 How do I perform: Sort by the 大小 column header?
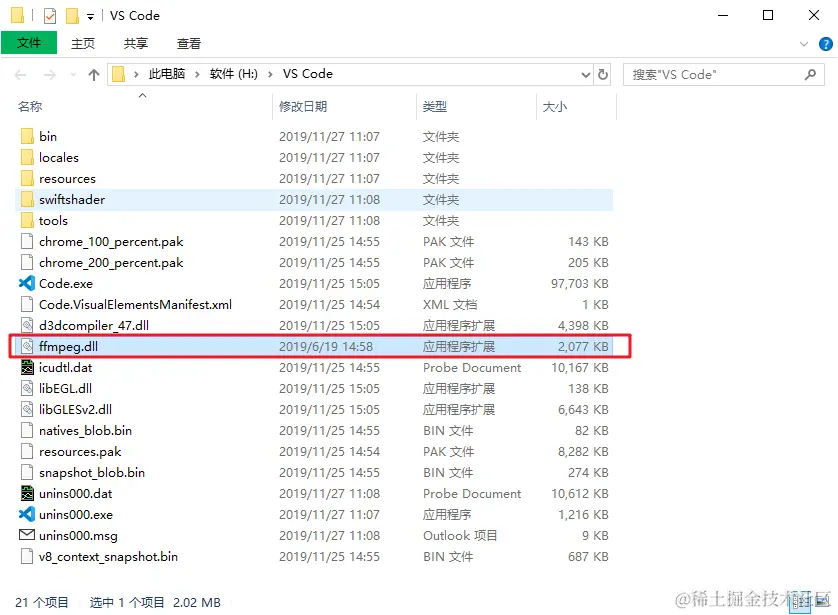pos(555,106)
